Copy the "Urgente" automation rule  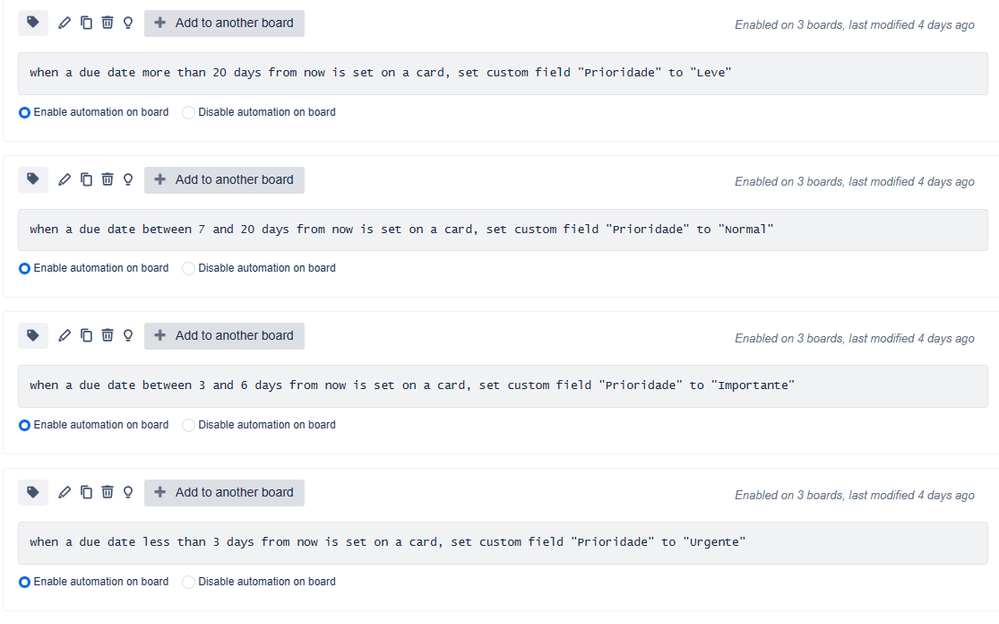(86, 492)
